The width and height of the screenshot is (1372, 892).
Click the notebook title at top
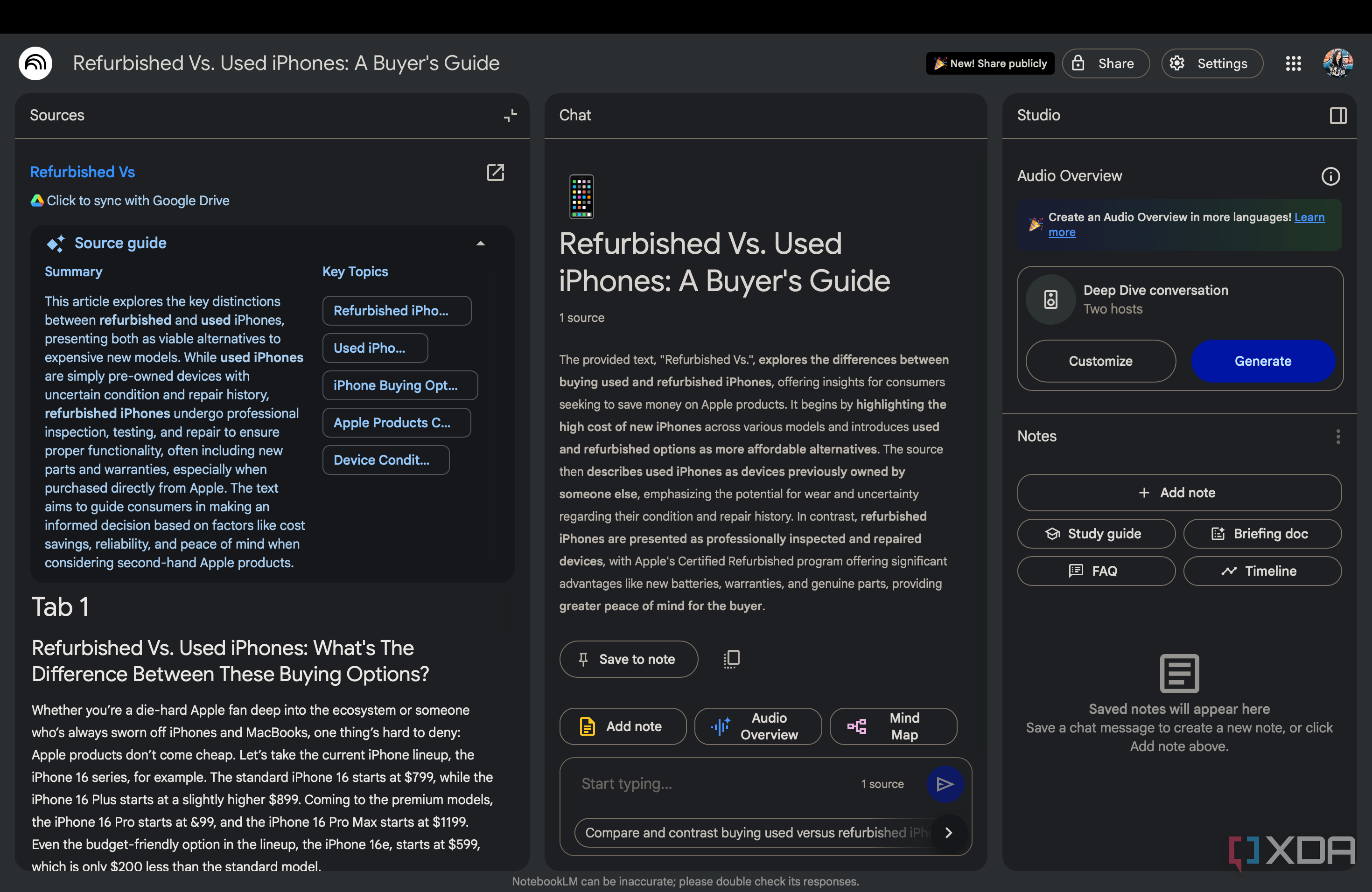(x=286, y=63)
